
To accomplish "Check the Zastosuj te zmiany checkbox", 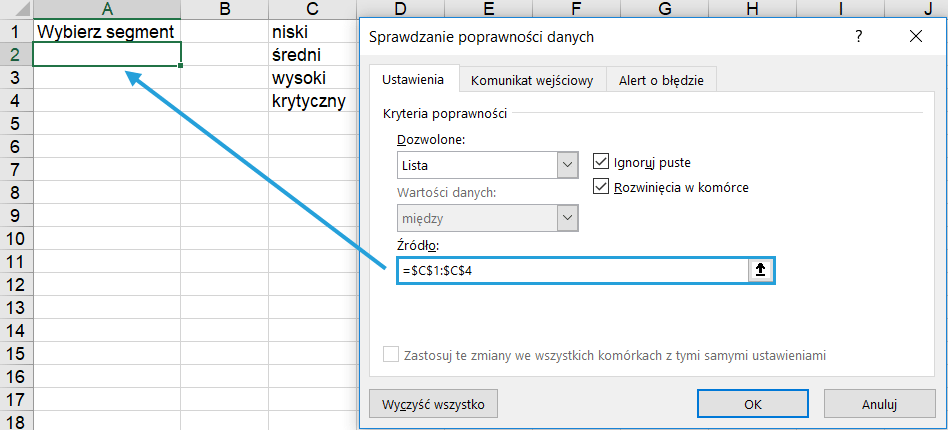I will click(x=392, y=355).
